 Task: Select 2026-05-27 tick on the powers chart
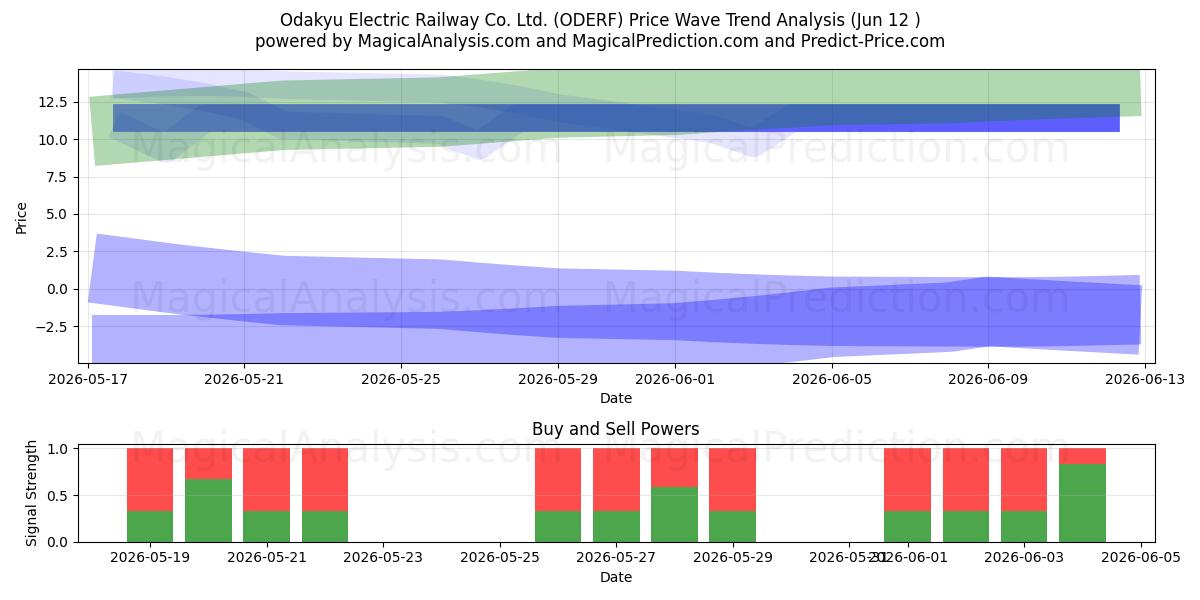tap(616, 558)
